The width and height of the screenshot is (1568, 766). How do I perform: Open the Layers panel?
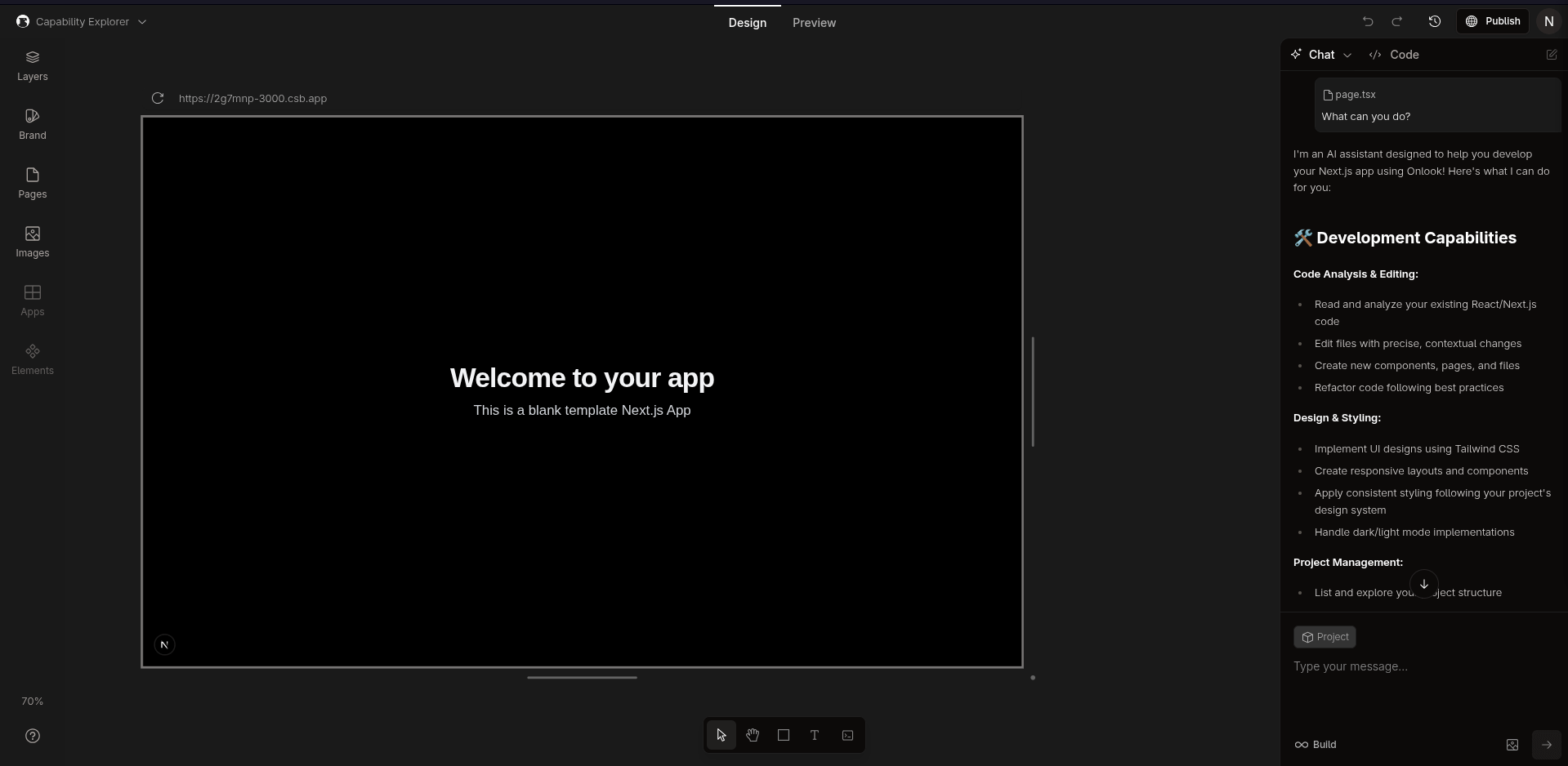click(x=33, y=65)
